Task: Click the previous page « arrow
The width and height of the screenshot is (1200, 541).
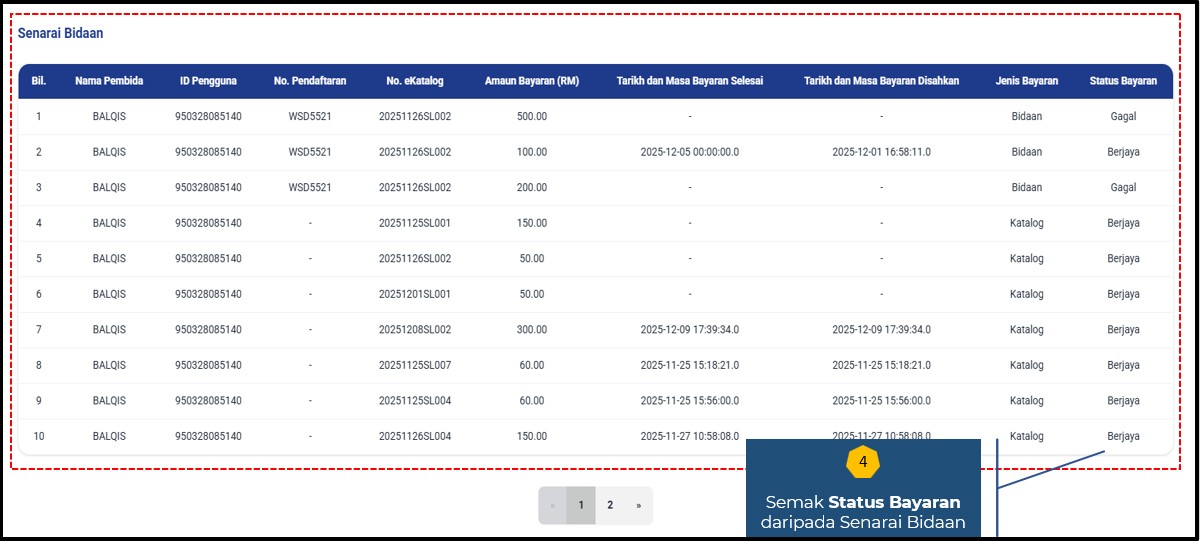Action: pos(552,506)
